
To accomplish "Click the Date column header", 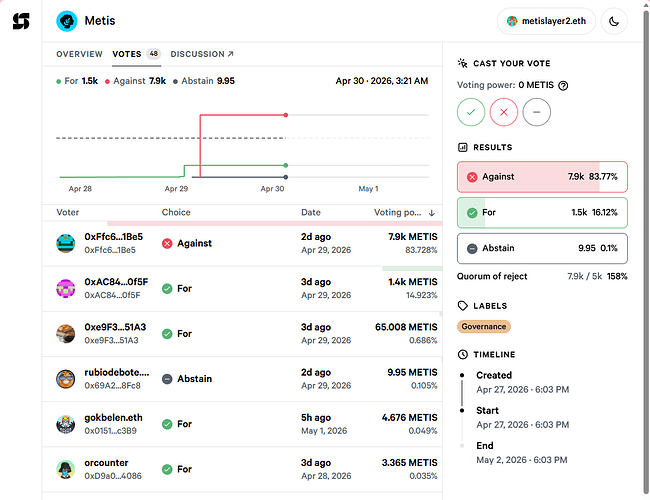I will (311, 212).
